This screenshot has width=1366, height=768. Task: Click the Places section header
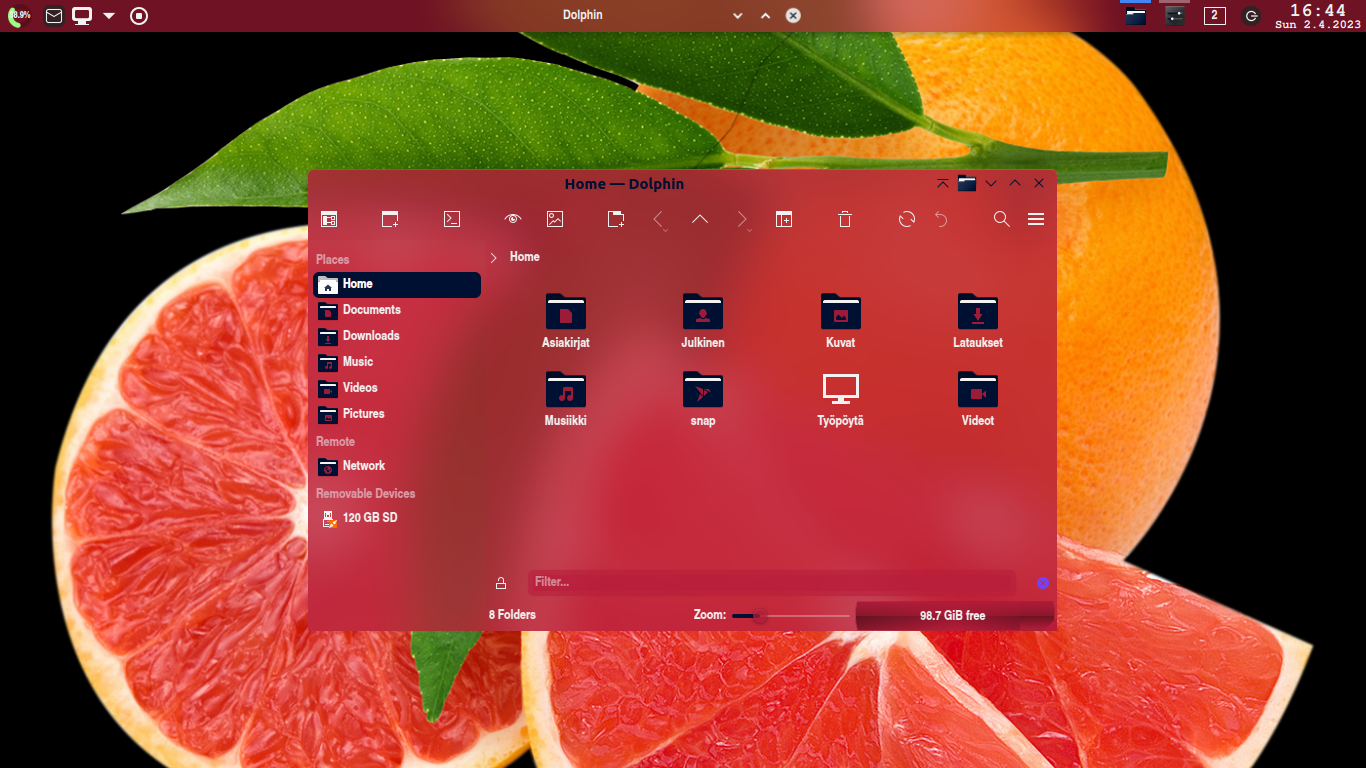point(333,260)
